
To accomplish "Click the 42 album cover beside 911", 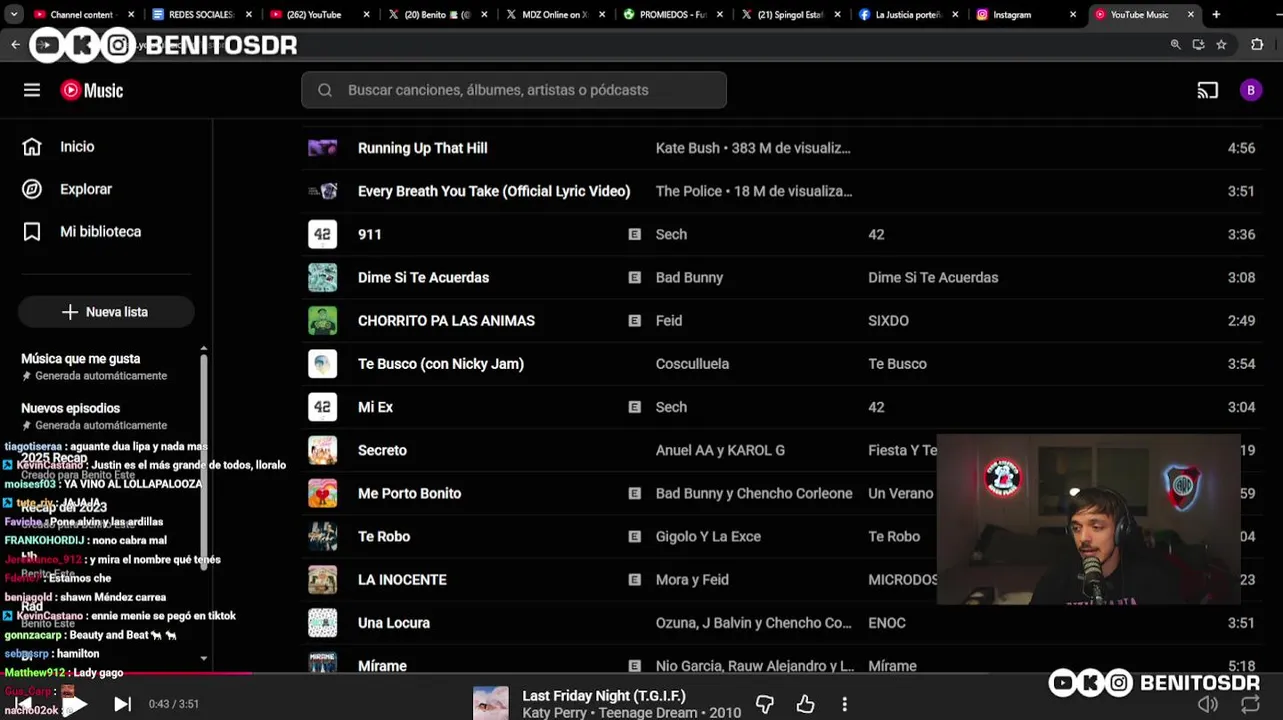I will [x=322, y=234].
